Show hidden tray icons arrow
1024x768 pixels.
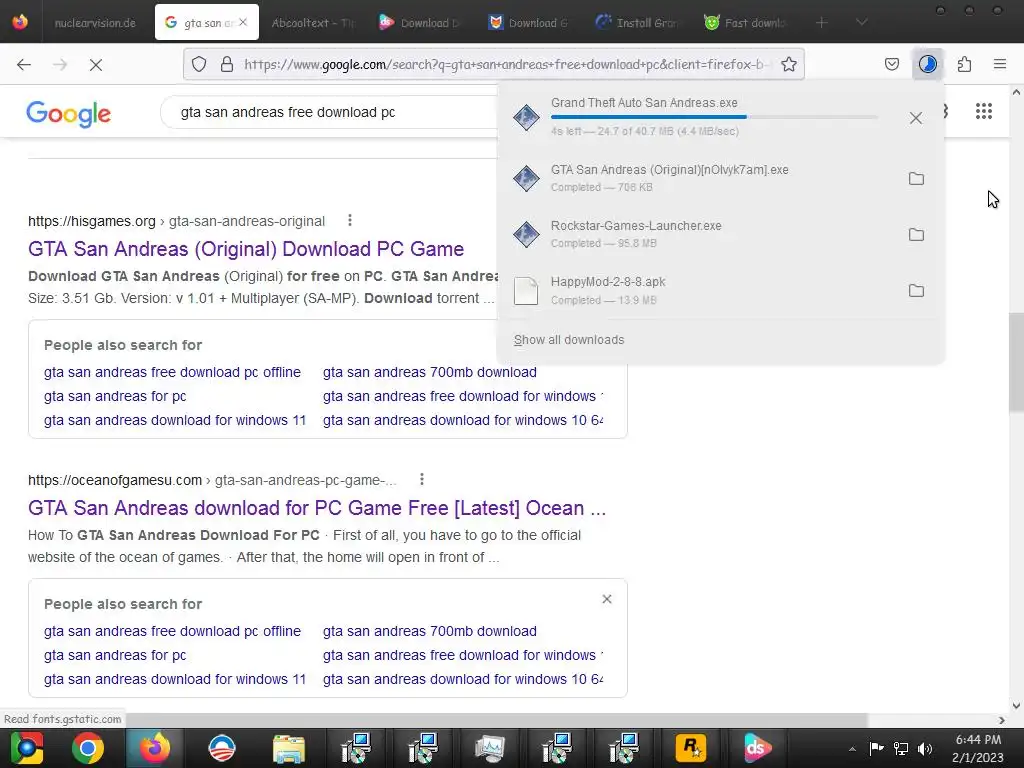point(852,749)
